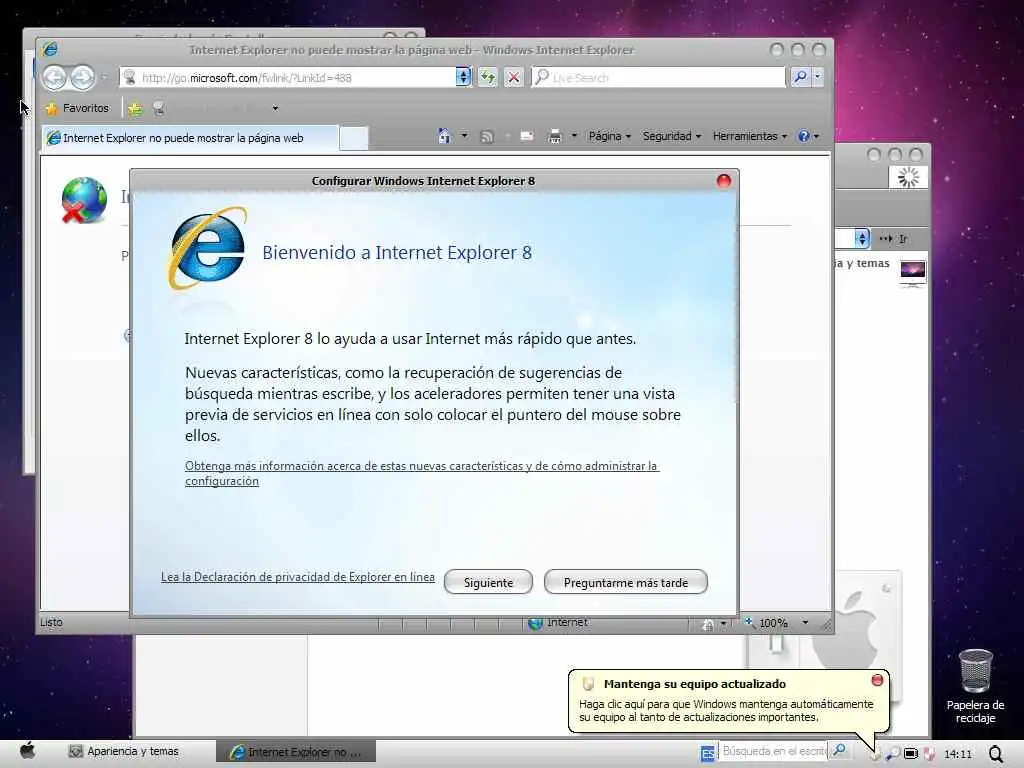This screenshot has width=1024, height=768.
Task: Click the battery-like tray icon
Action: (911, 754)
